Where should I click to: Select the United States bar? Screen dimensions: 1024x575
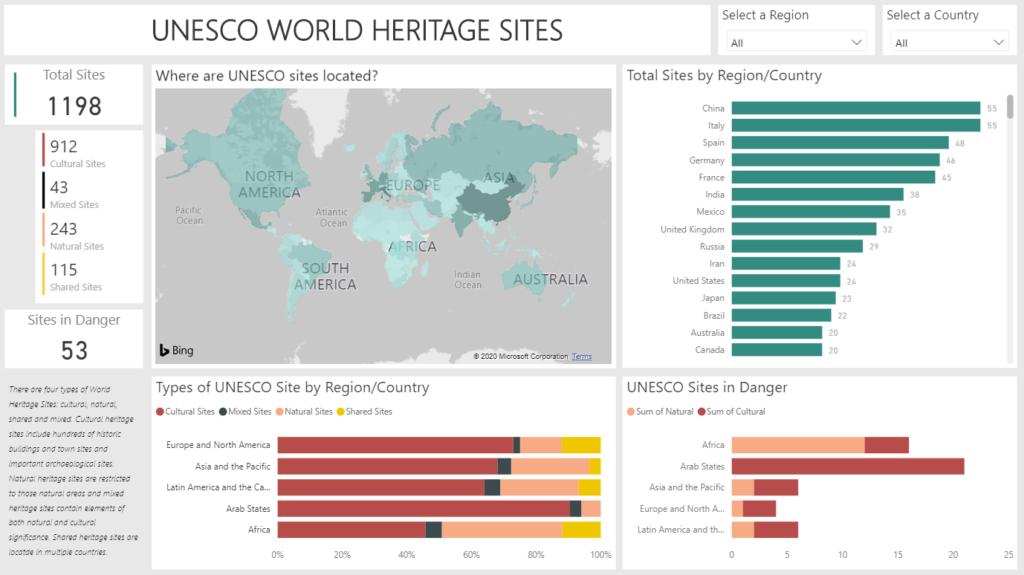pos(786,281)
